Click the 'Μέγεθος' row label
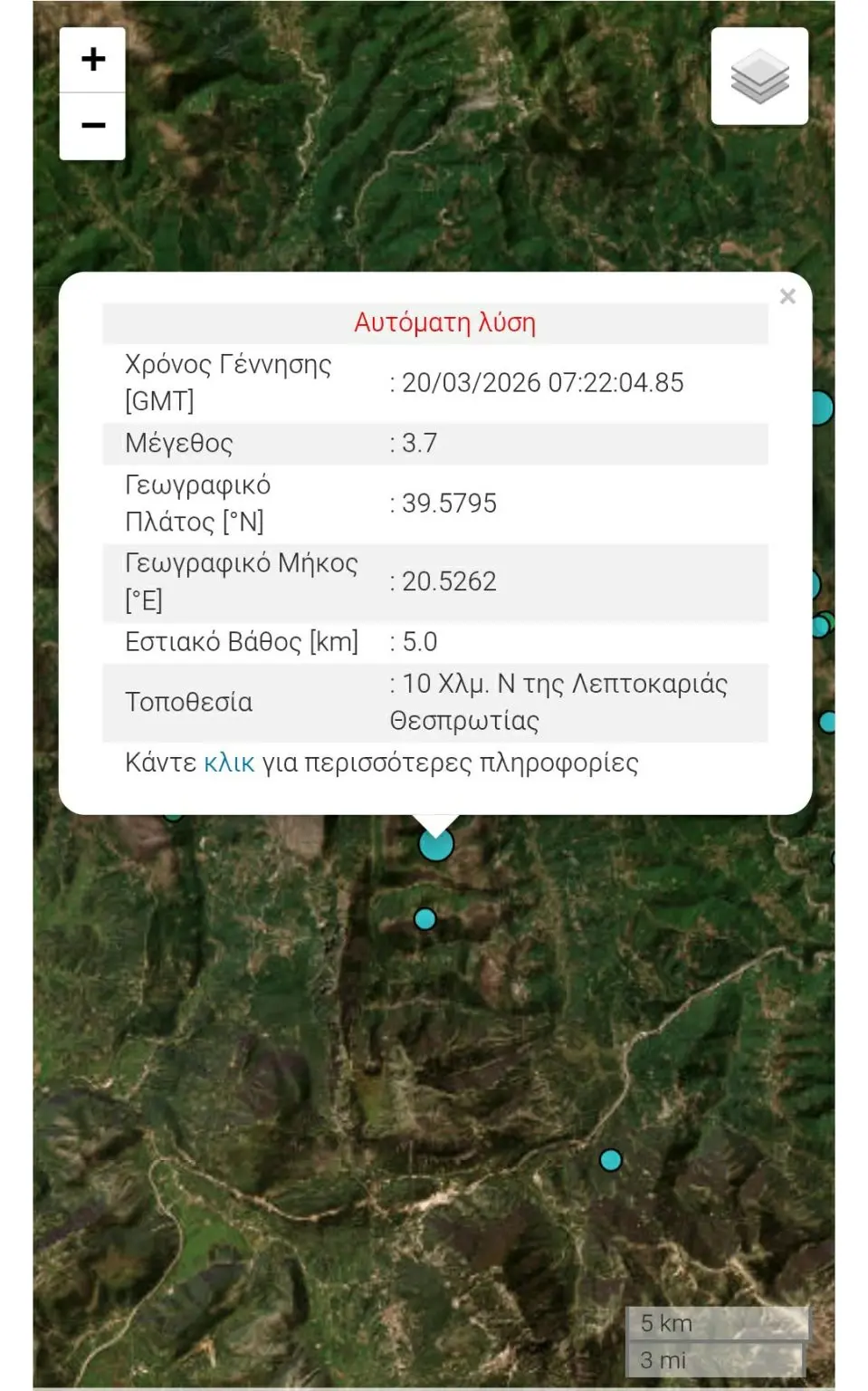868x1391 pixels. tap(179, 443)
